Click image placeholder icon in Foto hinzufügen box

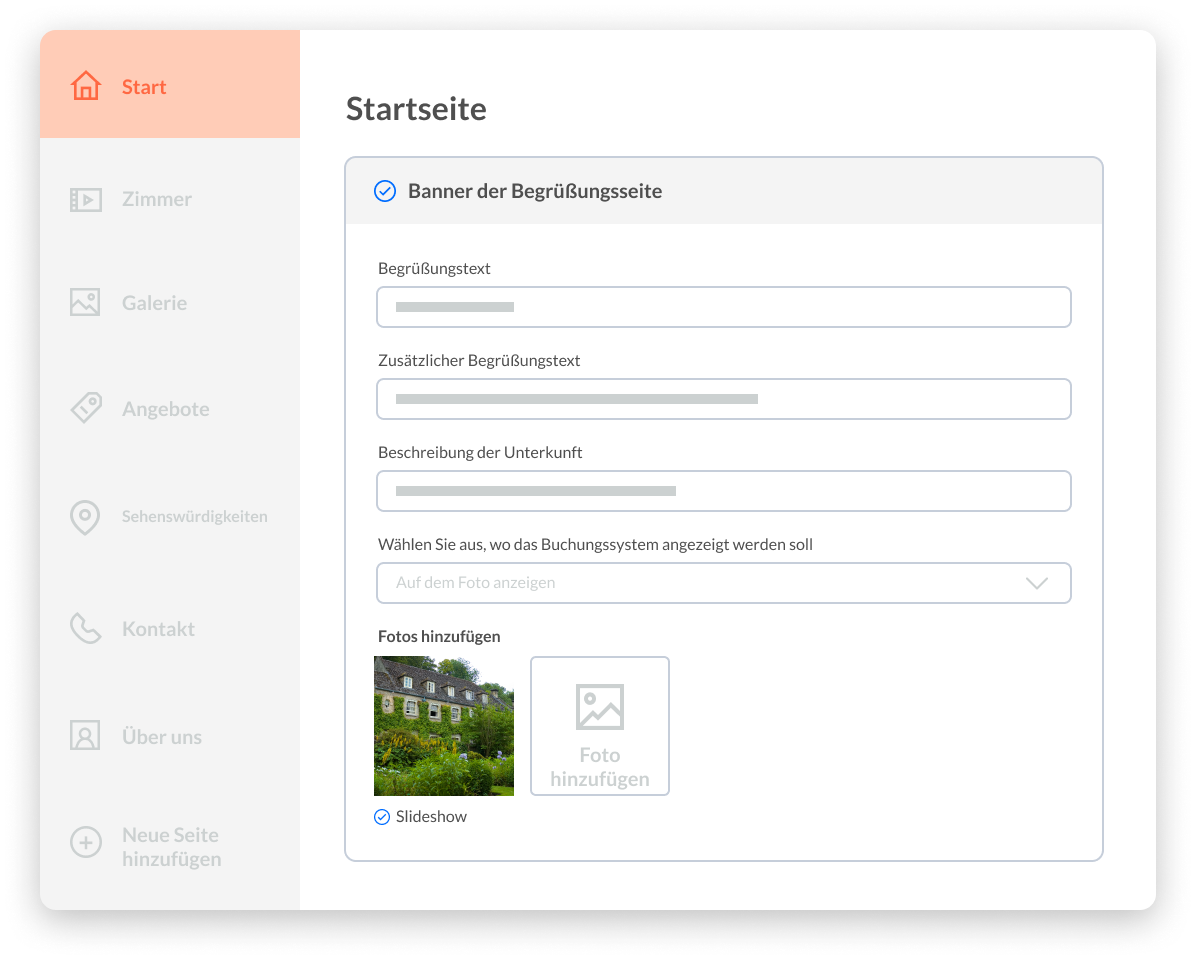pyautogui.click(x=600, y=707)
